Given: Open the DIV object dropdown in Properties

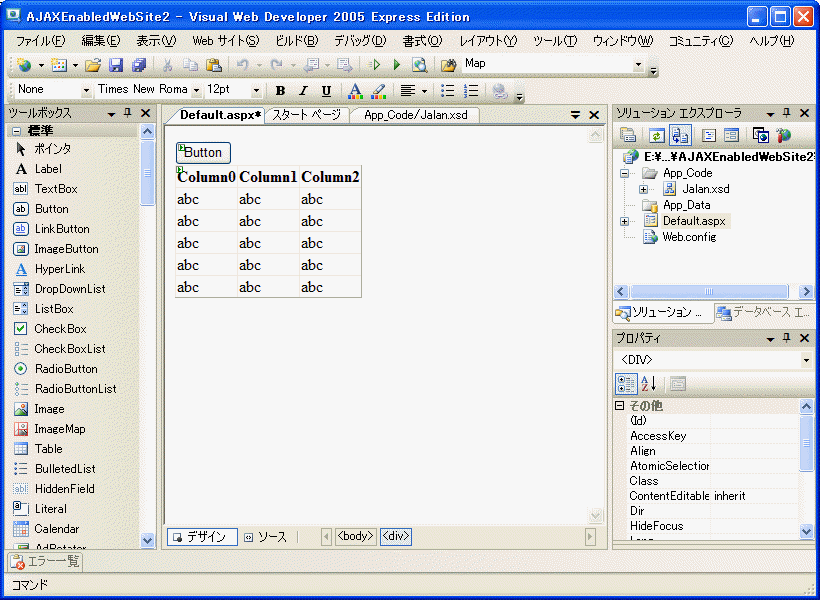Looking at the screenshot, I should click(x=806, y=360).
